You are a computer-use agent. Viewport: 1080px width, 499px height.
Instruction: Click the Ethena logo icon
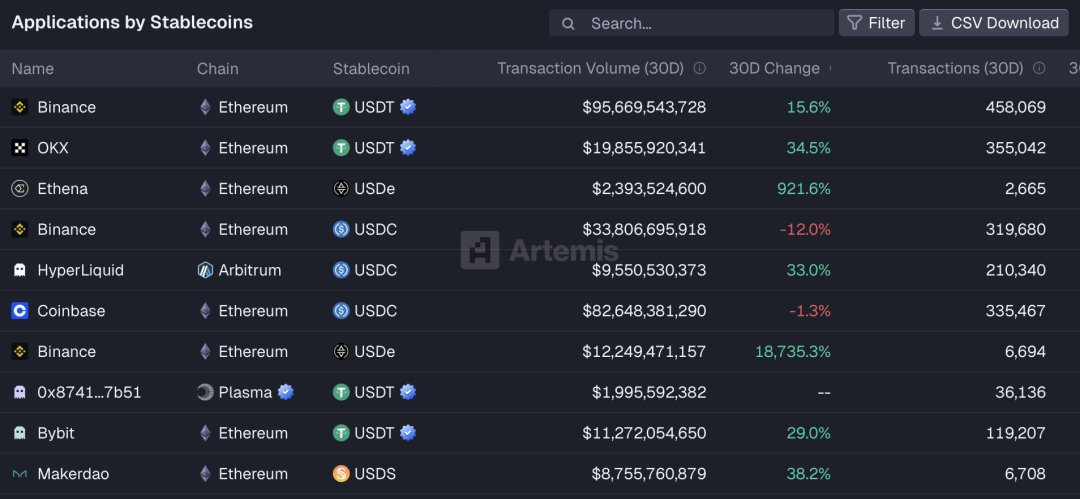(x=19, y=189)
